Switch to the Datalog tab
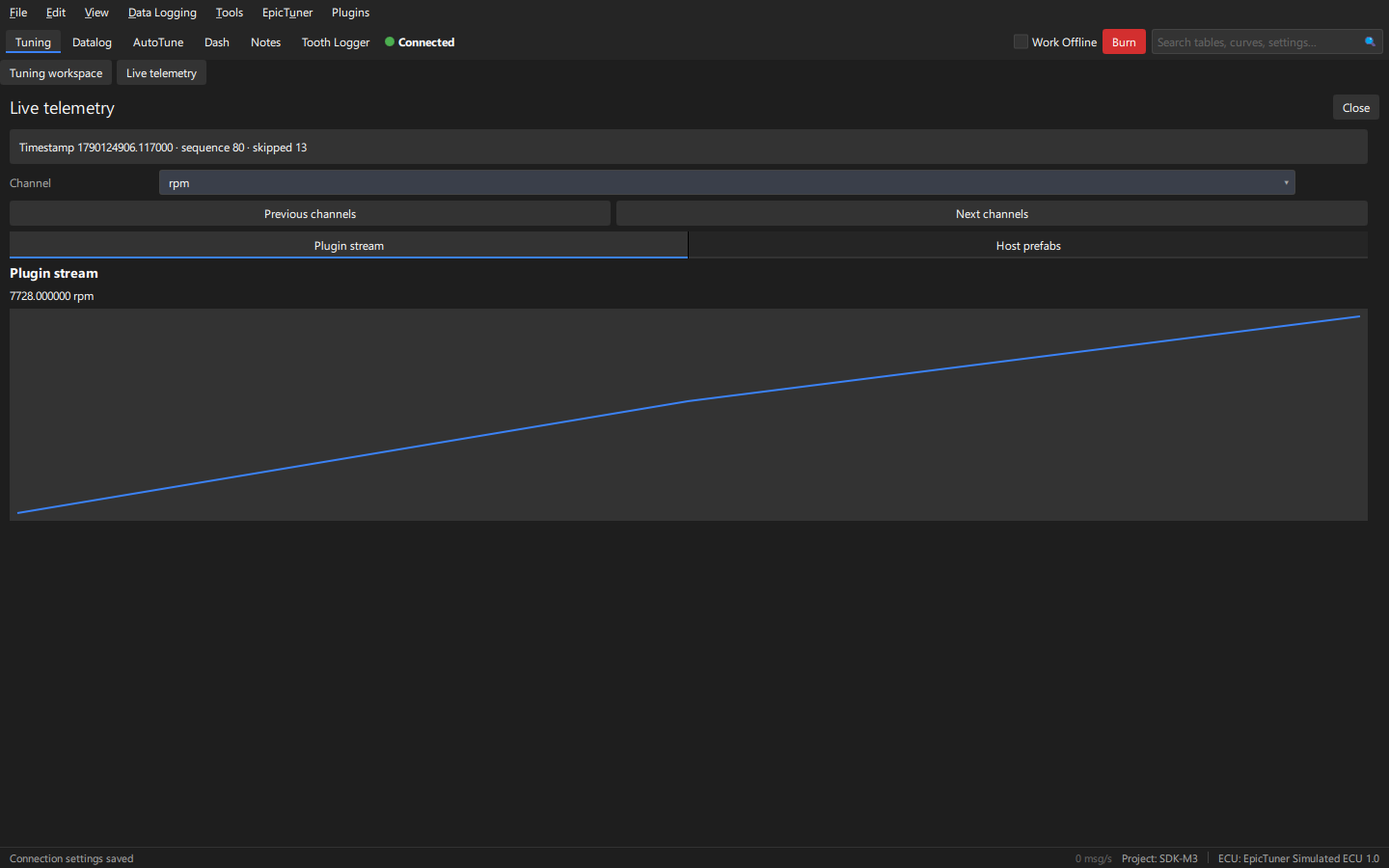This screenshot has height=868, width=1389. coord(92,42)
